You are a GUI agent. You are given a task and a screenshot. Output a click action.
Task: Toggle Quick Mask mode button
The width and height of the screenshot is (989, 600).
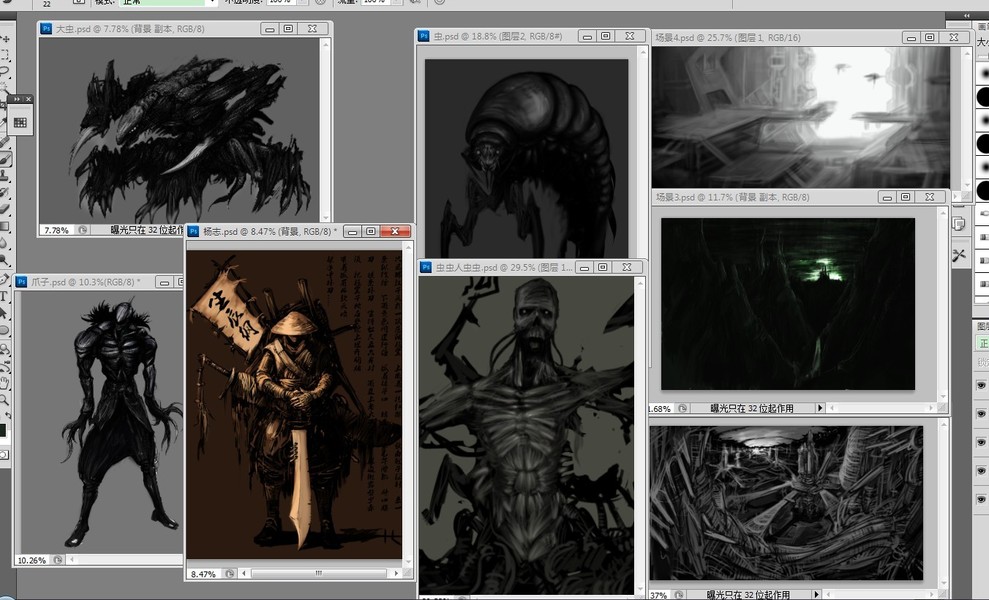click(x=4, y=455)
